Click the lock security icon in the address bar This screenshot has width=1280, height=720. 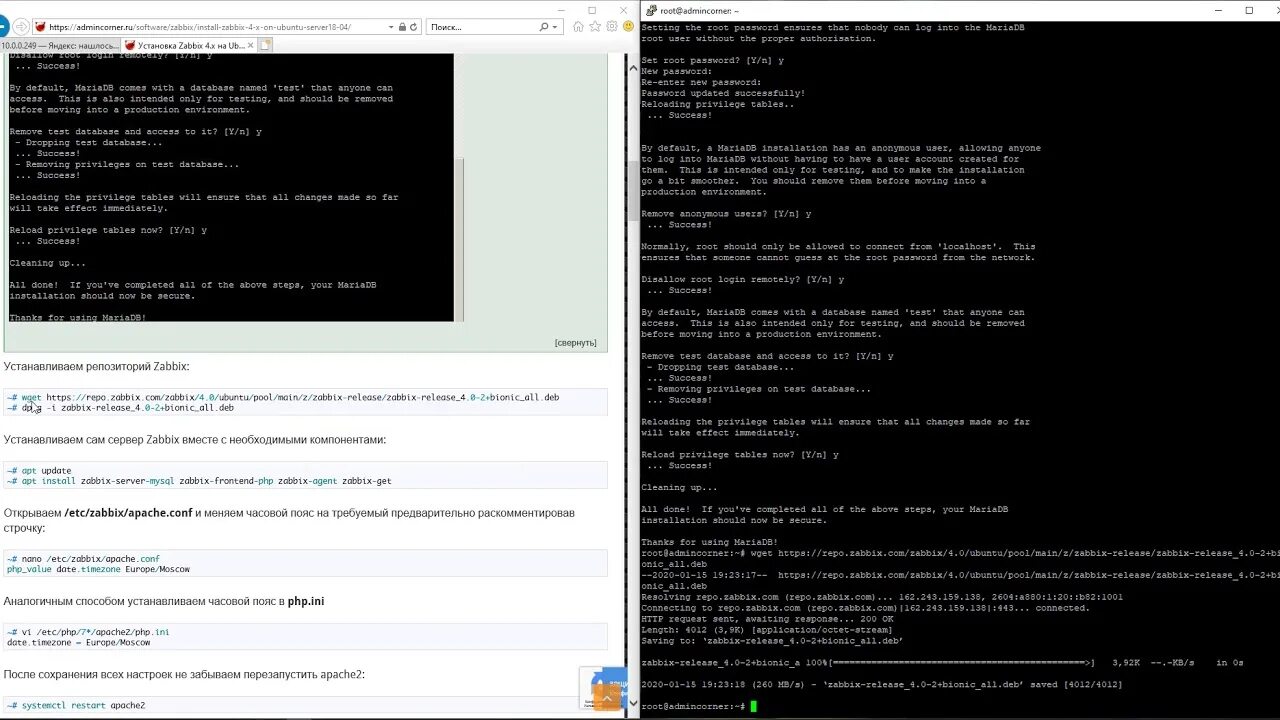tap(402, 27)
